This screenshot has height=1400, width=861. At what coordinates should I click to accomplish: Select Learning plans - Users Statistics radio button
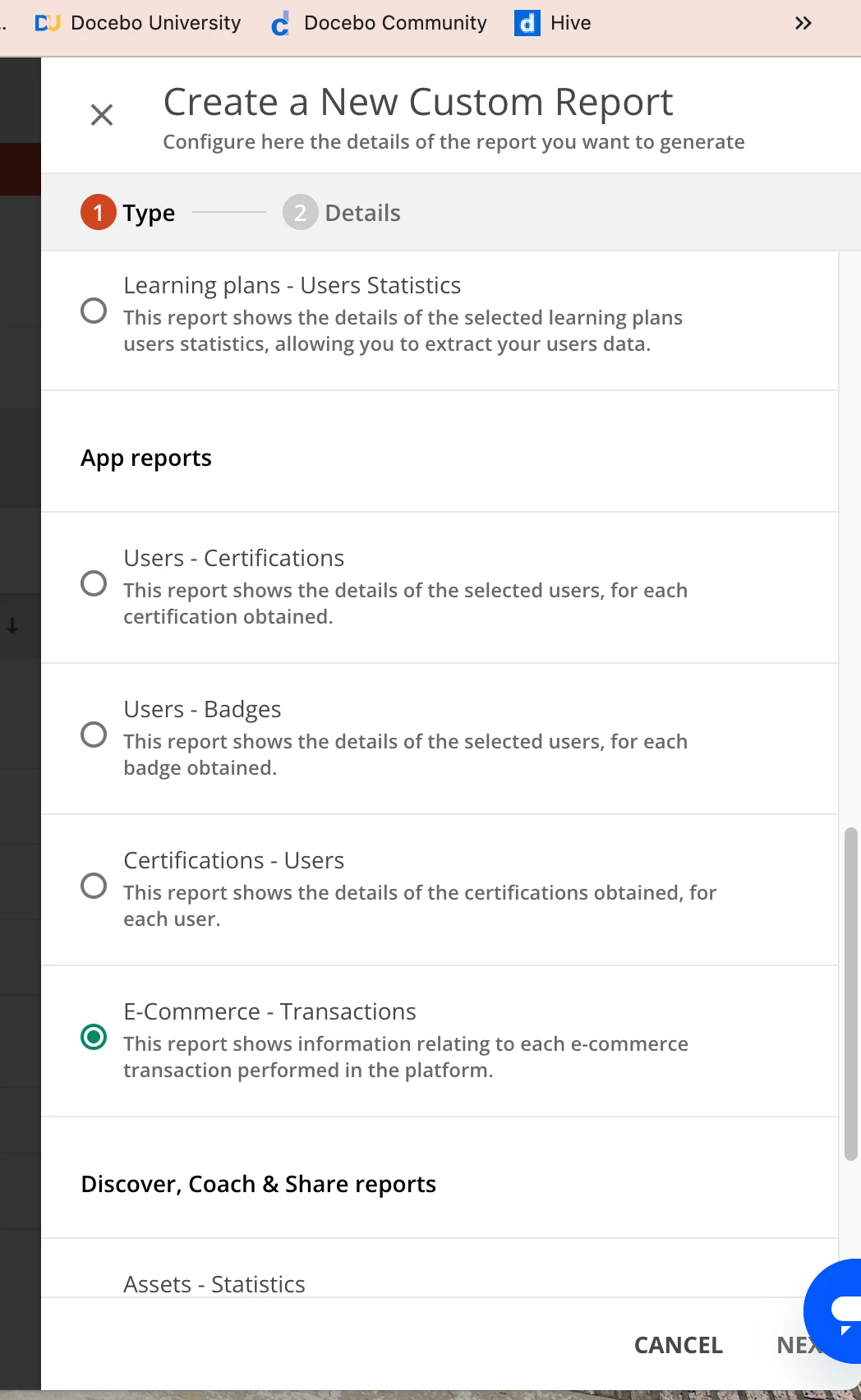click(94, 311)
